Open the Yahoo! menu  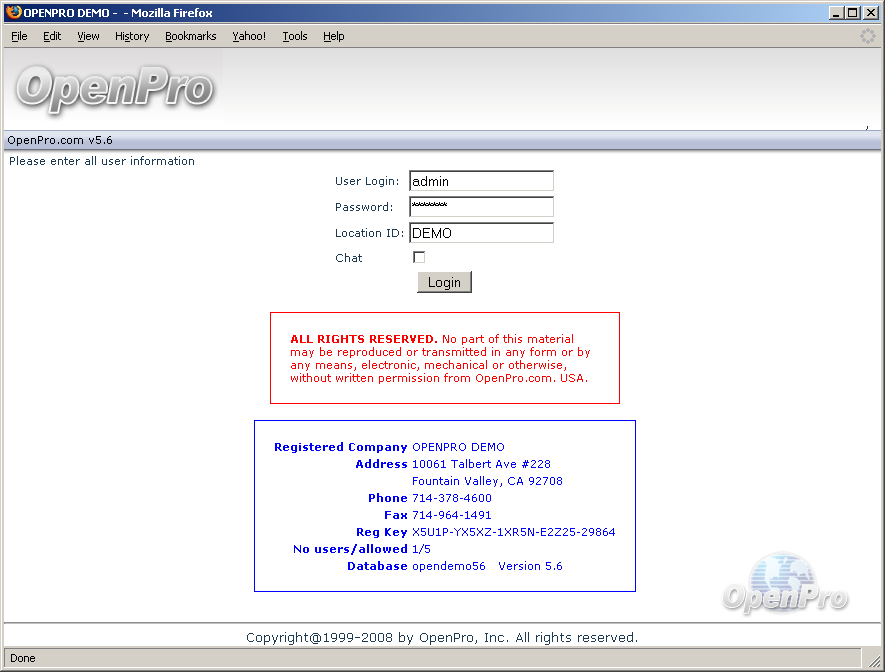249,36
